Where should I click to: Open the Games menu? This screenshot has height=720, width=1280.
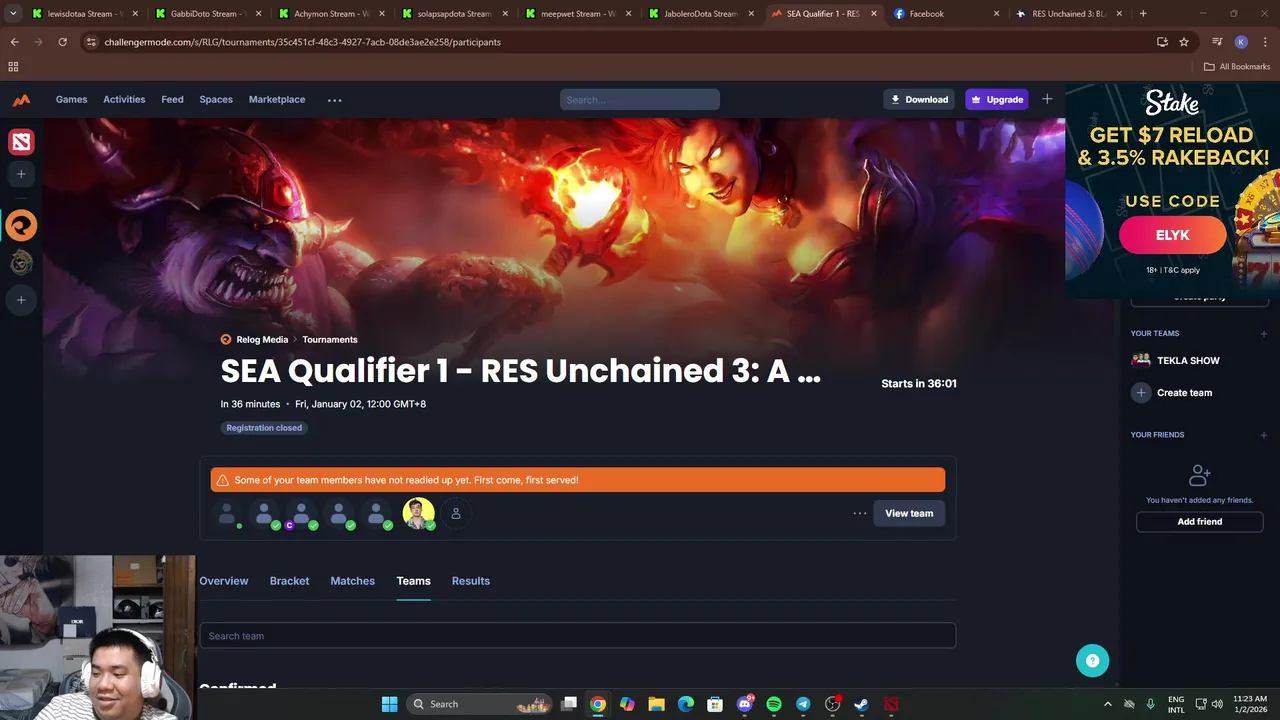tap(71, 100)
